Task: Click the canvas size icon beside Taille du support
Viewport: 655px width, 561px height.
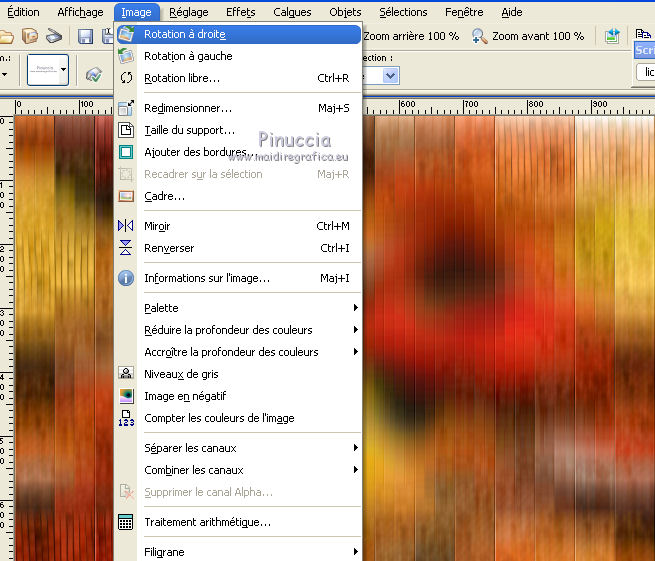Action: point(126,130)
